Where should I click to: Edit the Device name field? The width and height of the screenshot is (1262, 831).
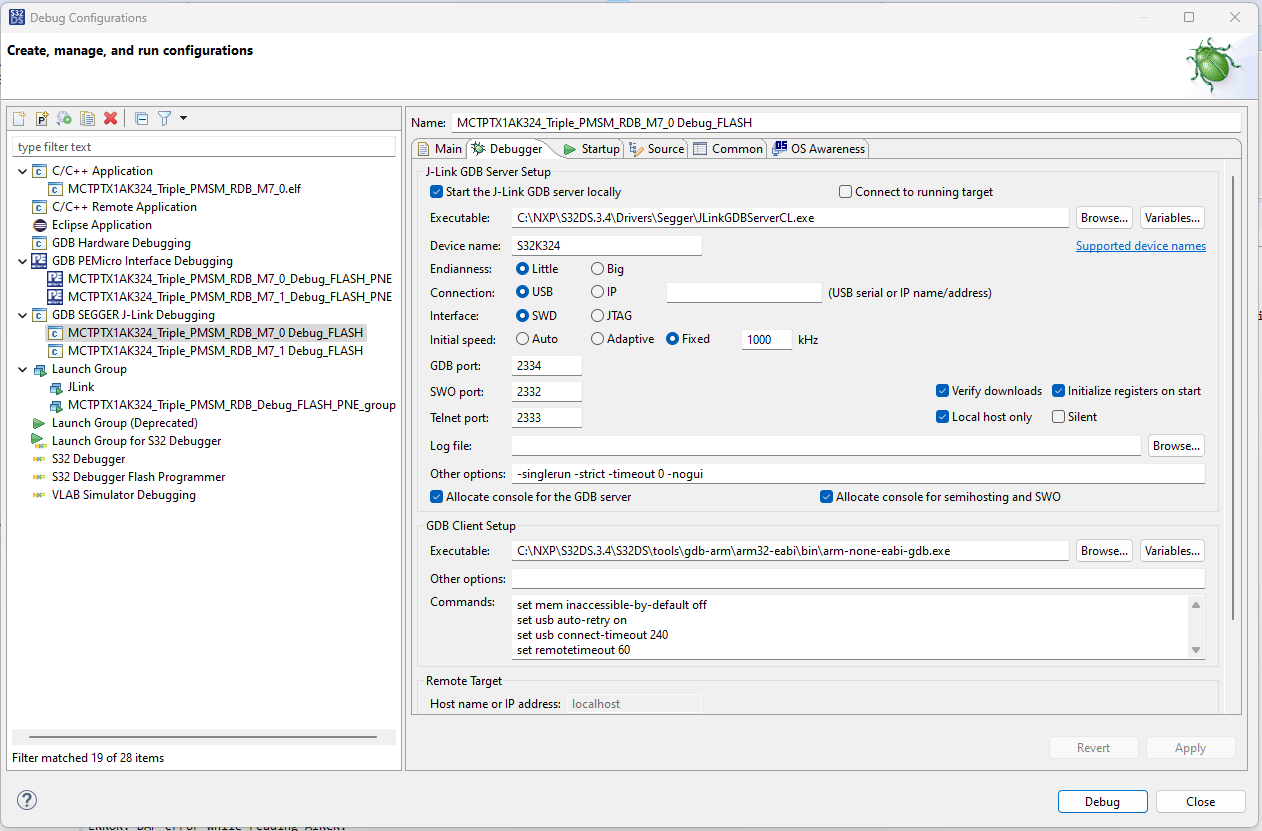point(606,245)
